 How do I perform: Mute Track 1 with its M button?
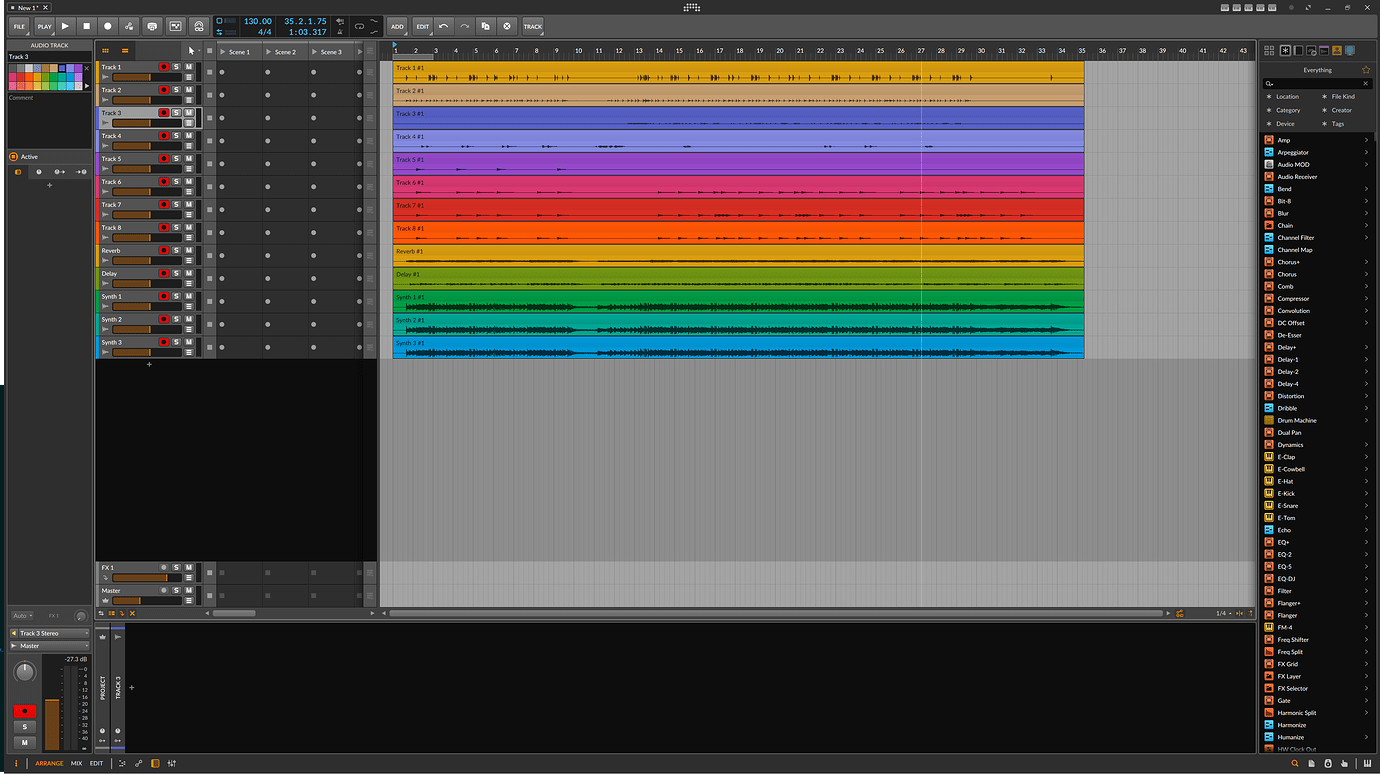point(188,67)
